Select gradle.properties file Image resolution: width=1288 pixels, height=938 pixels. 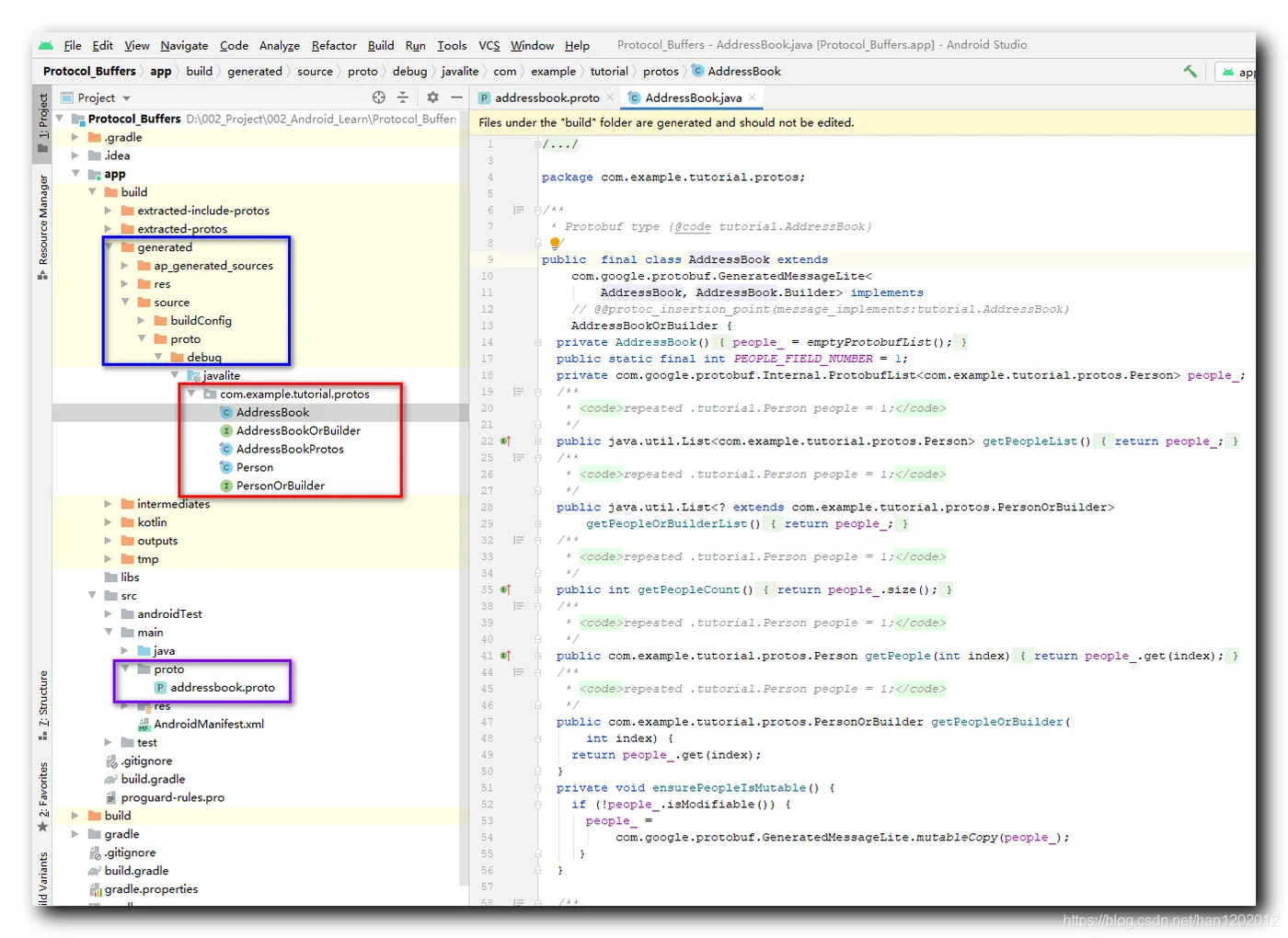pos(151,889)
